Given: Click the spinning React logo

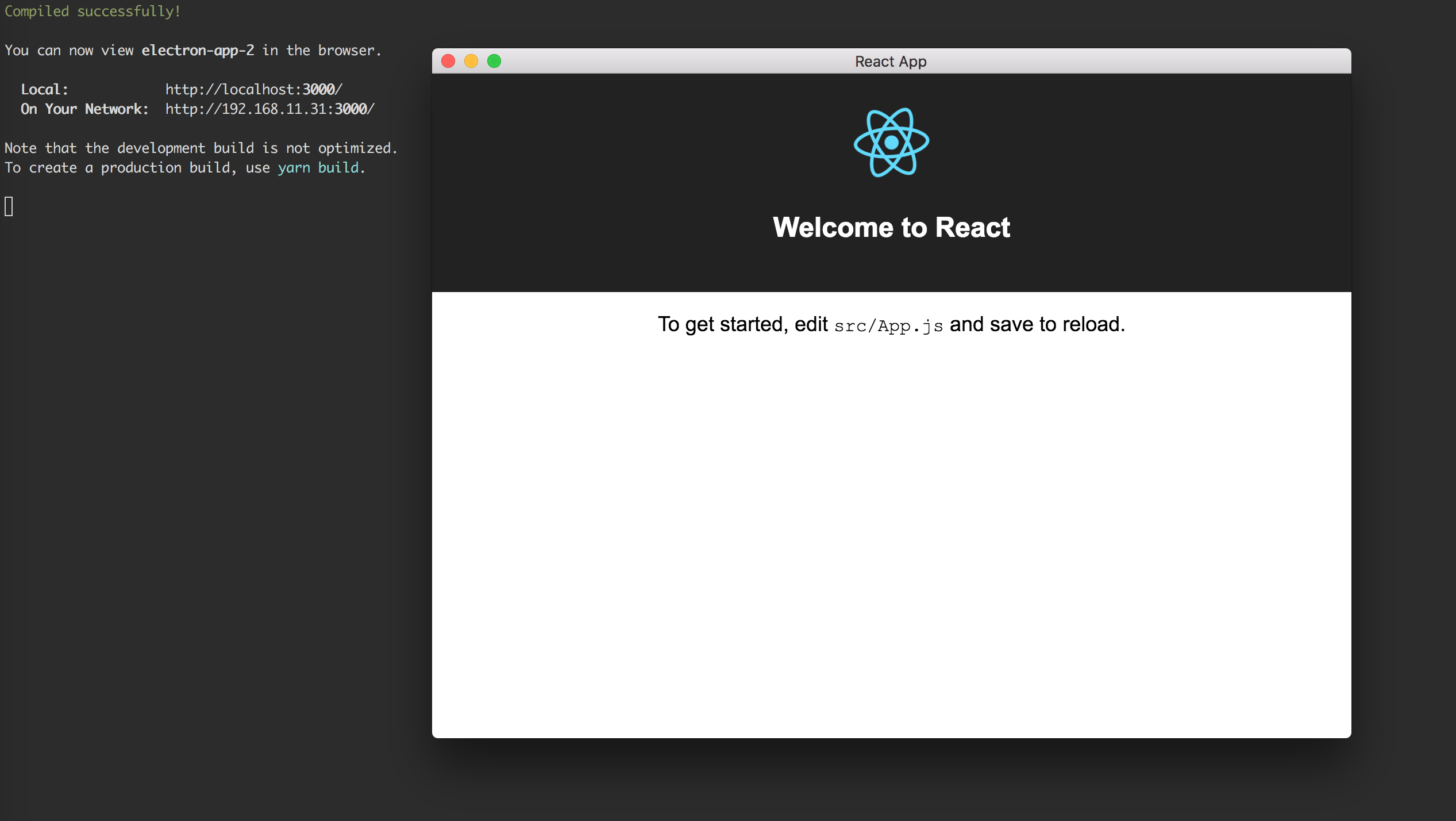Looking at the screenshot, I should pos(891,143).
